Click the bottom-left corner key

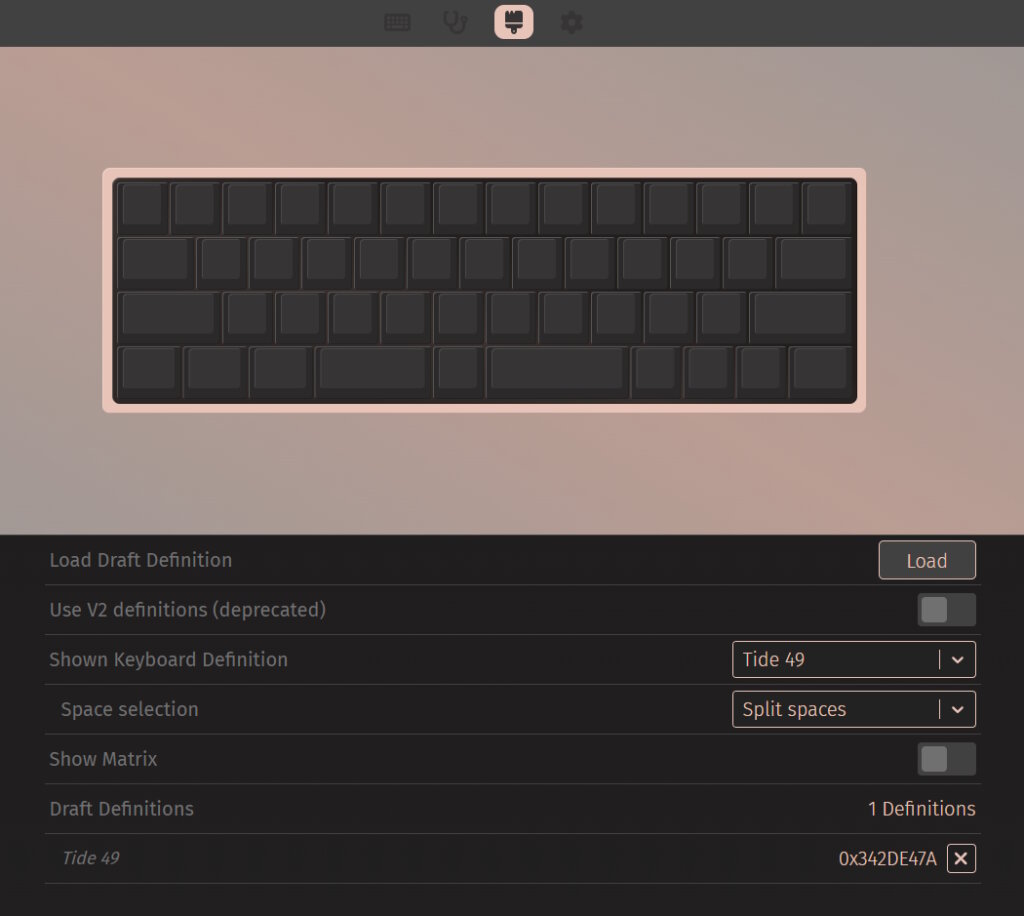click(149, 371)
